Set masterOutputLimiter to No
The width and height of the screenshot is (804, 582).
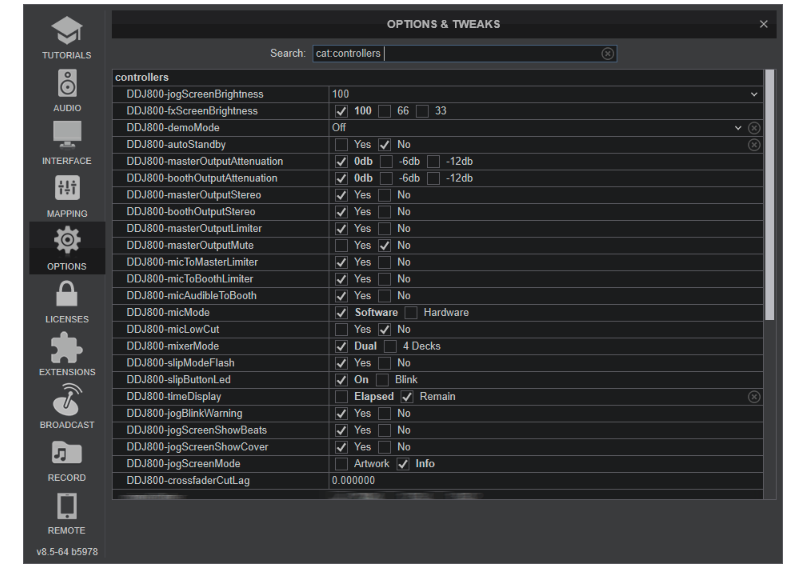click(x=385, y=229)
